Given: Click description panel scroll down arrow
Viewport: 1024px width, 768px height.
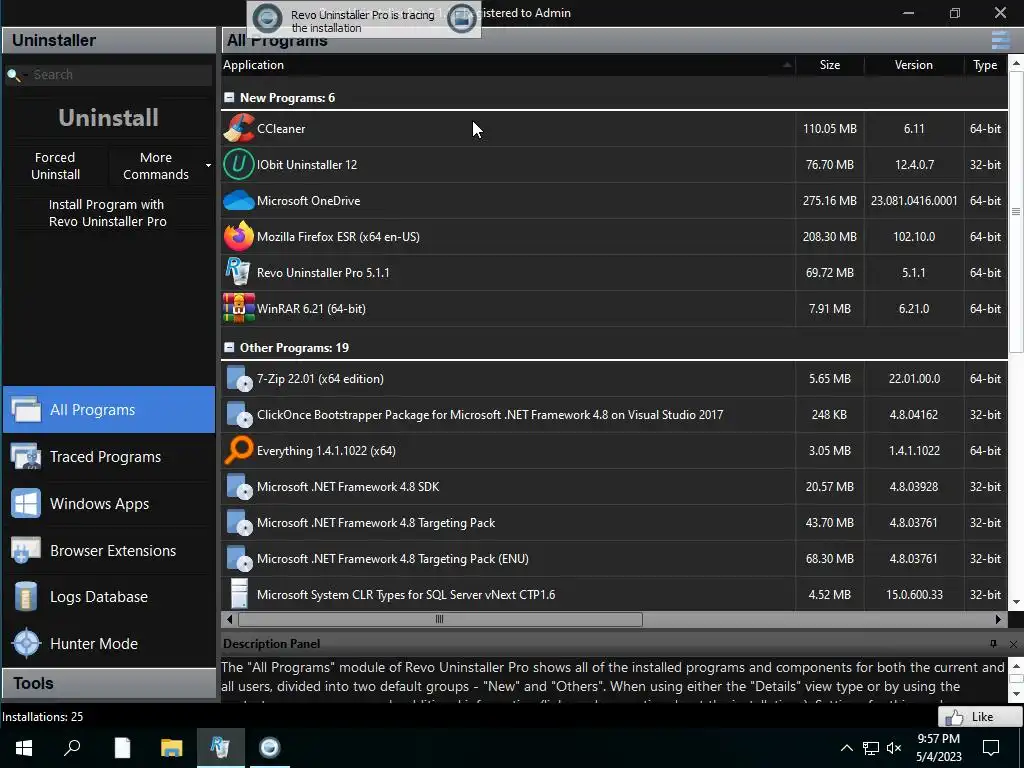Looking at the screenshot, I should coord(1016,694).
